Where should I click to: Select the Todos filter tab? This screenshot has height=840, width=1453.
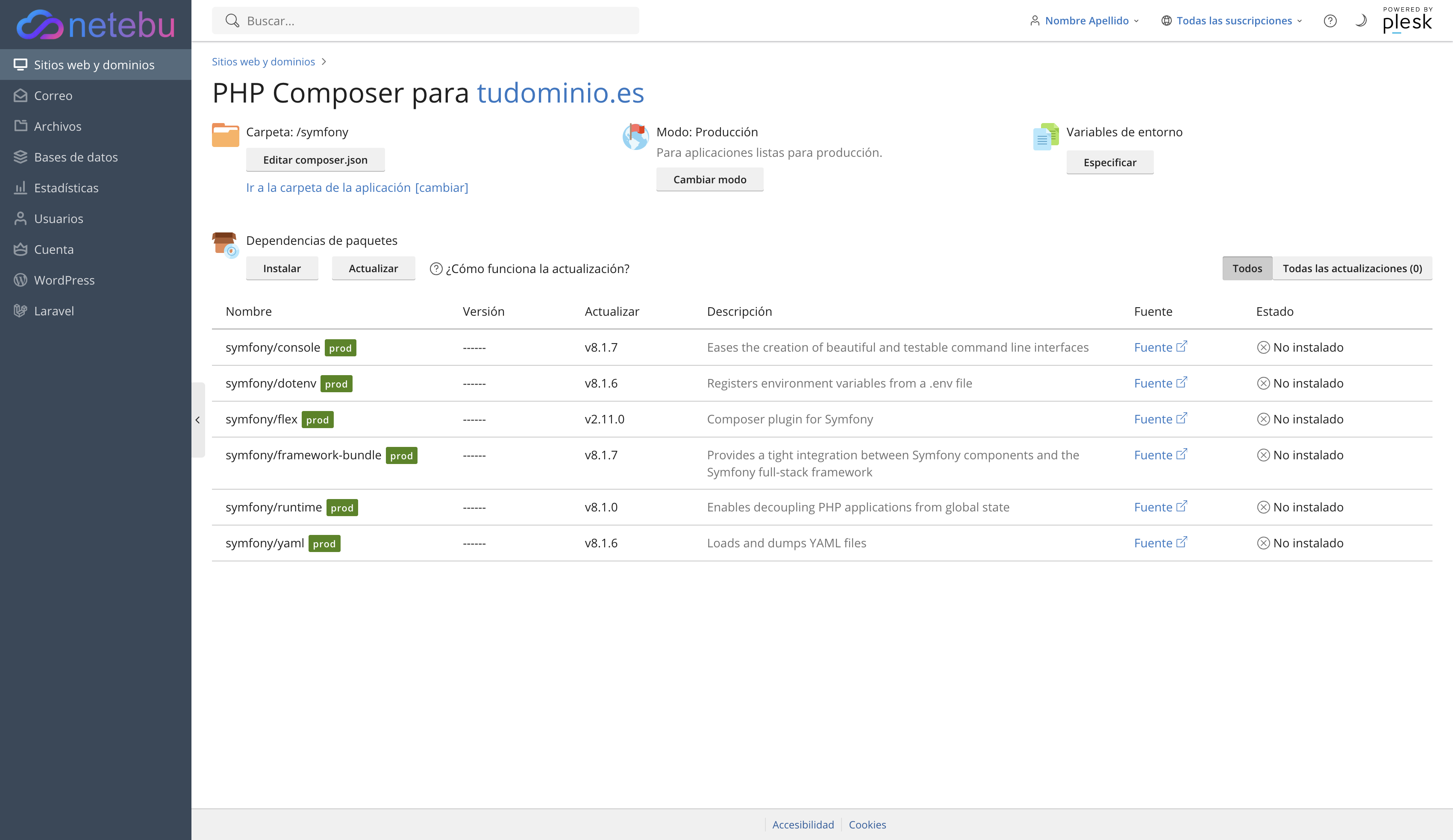[x=1247, y=268]
